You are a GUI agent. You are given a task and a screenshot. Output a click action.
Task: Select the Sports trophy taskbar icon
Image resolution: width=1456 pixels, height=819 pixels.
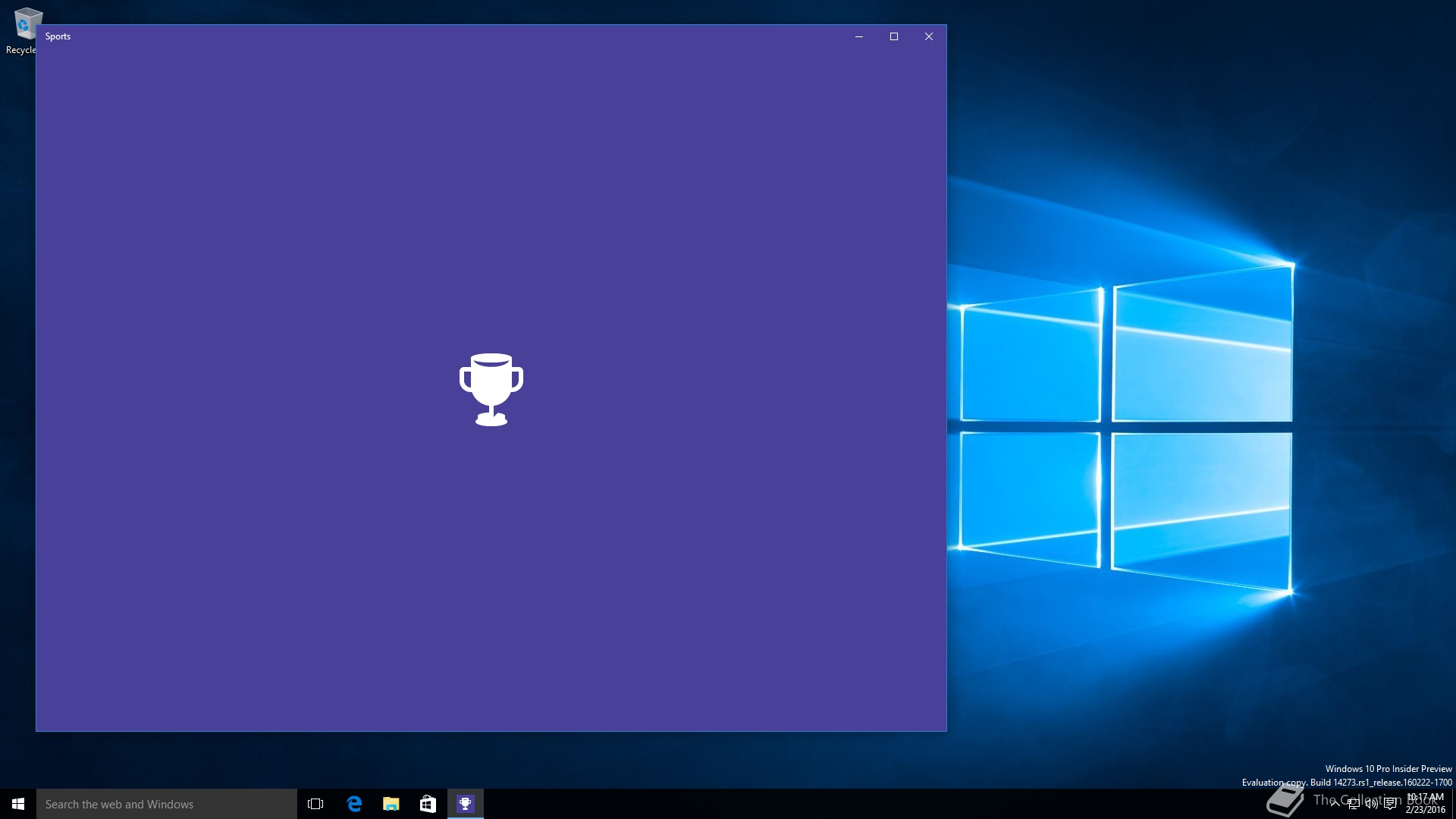click(x=466, y=804)
